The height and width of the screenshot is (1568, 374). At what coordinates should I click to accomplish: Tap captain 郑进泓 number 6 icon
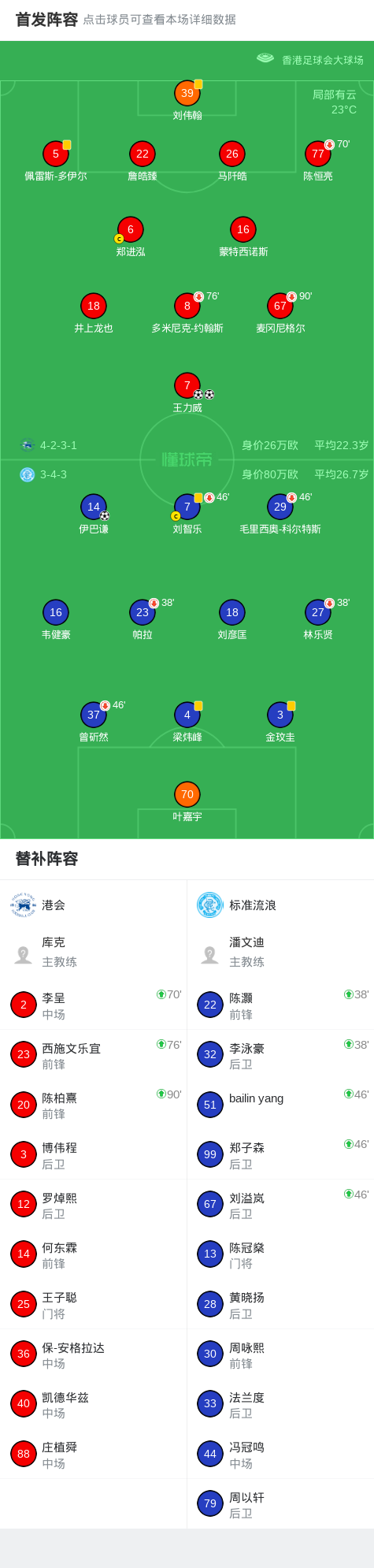click(x=131, y=229)
